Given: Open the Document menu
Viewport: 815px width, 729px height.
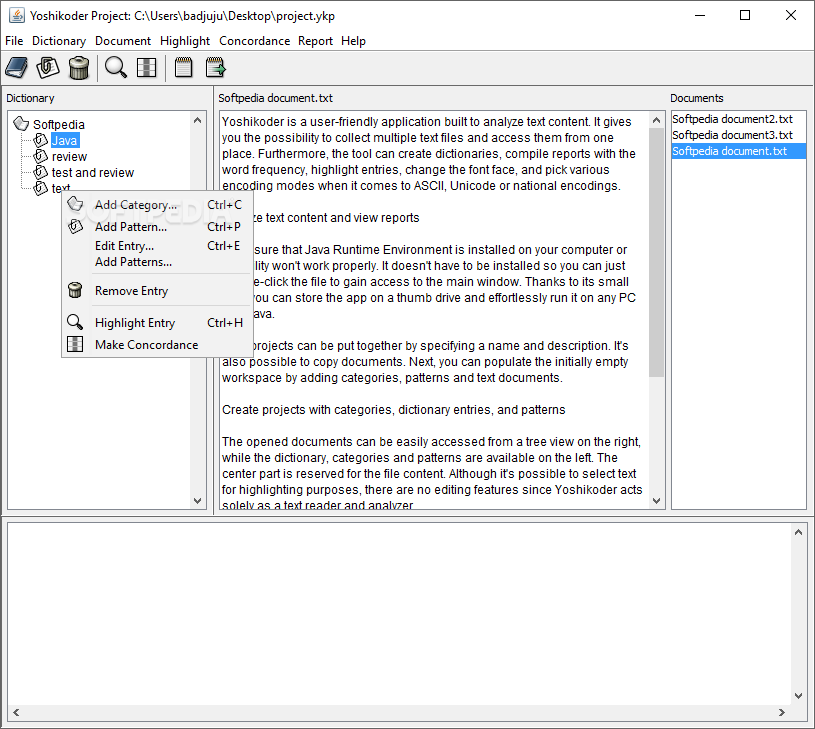Looking at the screenshot, I should 123,41.
